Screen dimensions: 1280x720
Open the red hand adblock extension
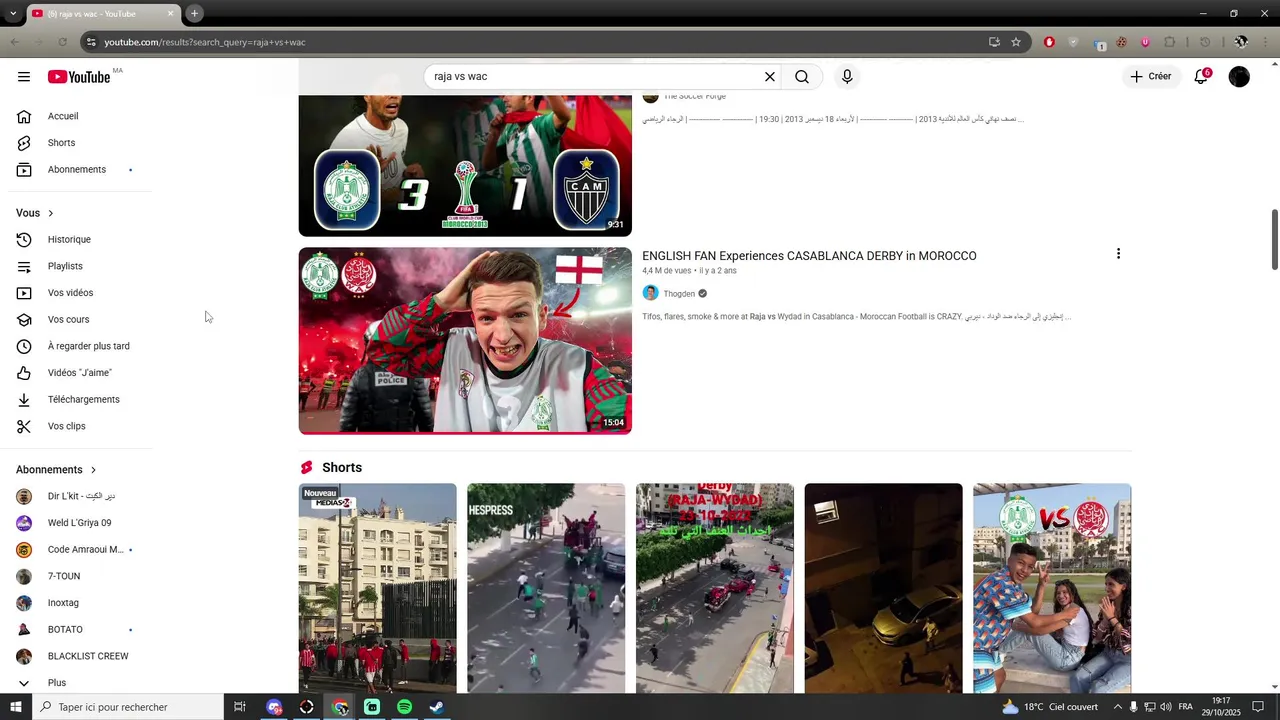click(x=1049, y=42)
